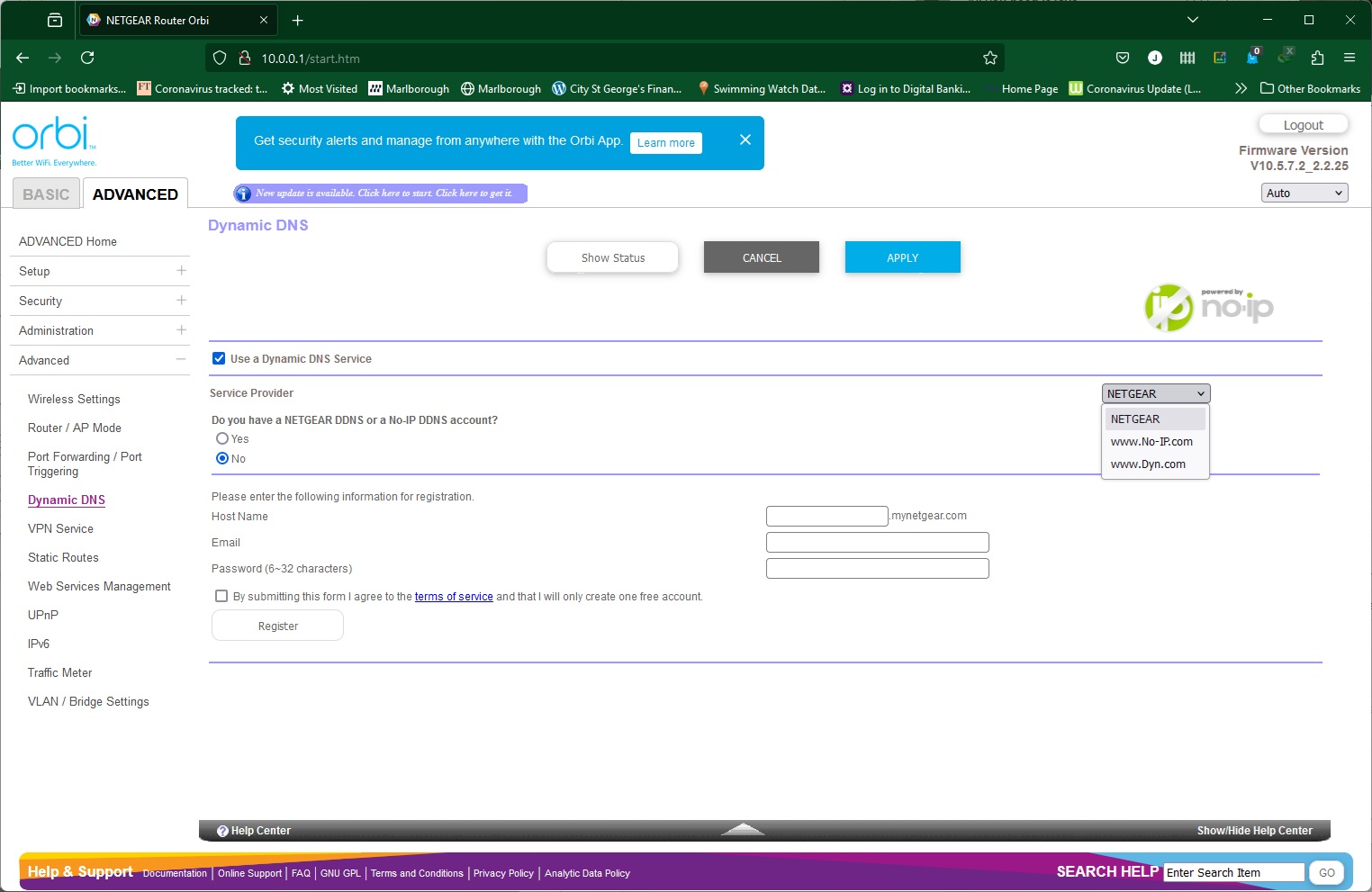Go to Port Forwarding / Port Triggering
1372x892 pixels.
[85, 464]
